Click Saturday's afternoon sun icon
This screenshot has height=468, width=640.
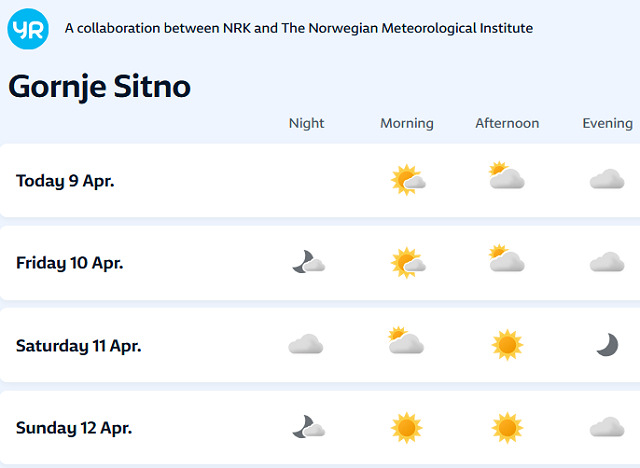point(507,345)
